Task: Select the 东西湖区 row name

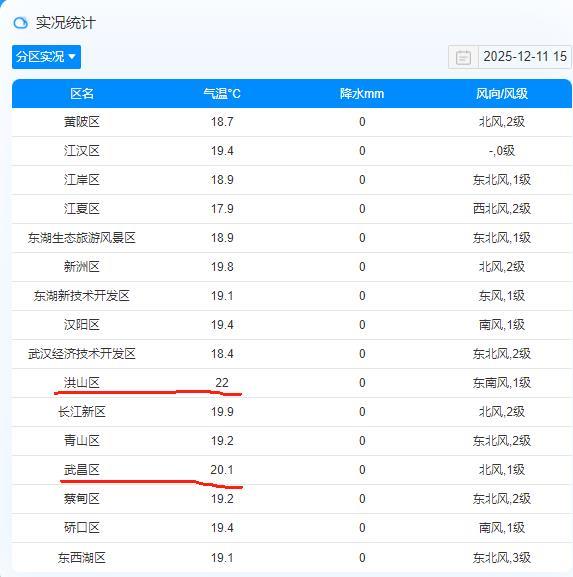Action: (x=82, y=558)
